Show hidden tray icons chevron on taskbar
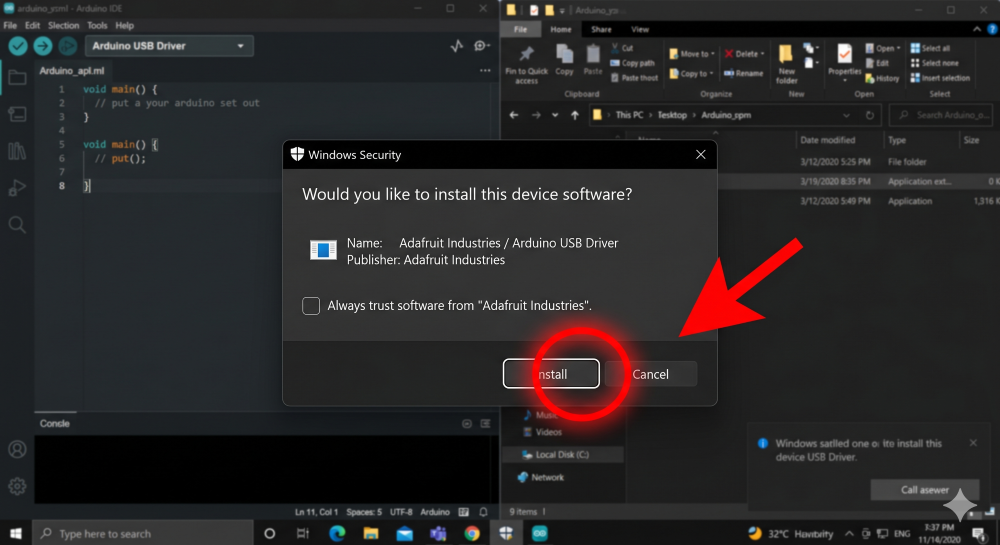Viewport: 1000px width, 545px height. click(x=849, y=534)
